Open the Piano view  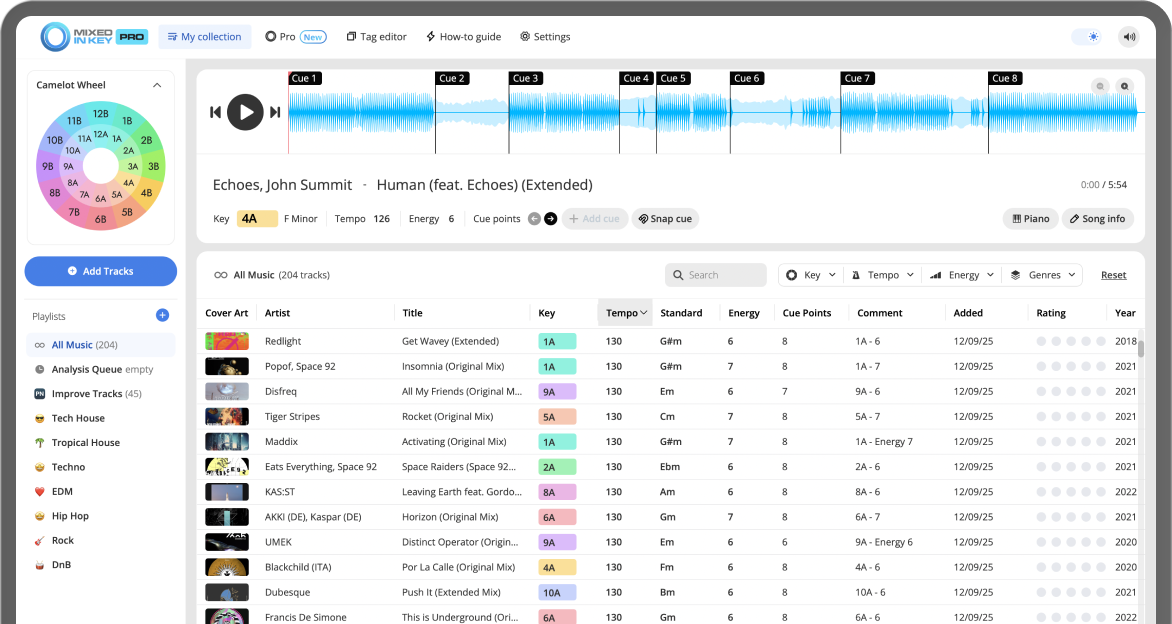pyautogui.click(x=1031, y=219)
